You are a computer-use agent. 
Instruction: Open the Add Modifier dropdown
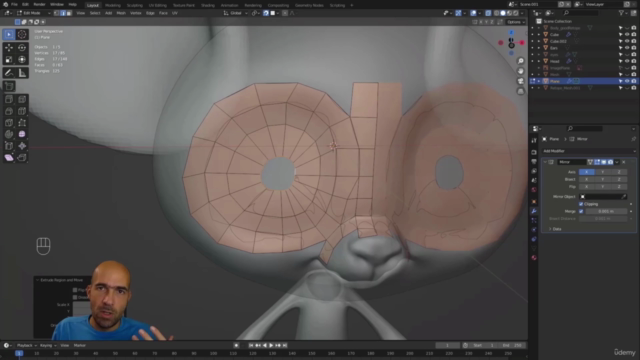tap(589, 151)
